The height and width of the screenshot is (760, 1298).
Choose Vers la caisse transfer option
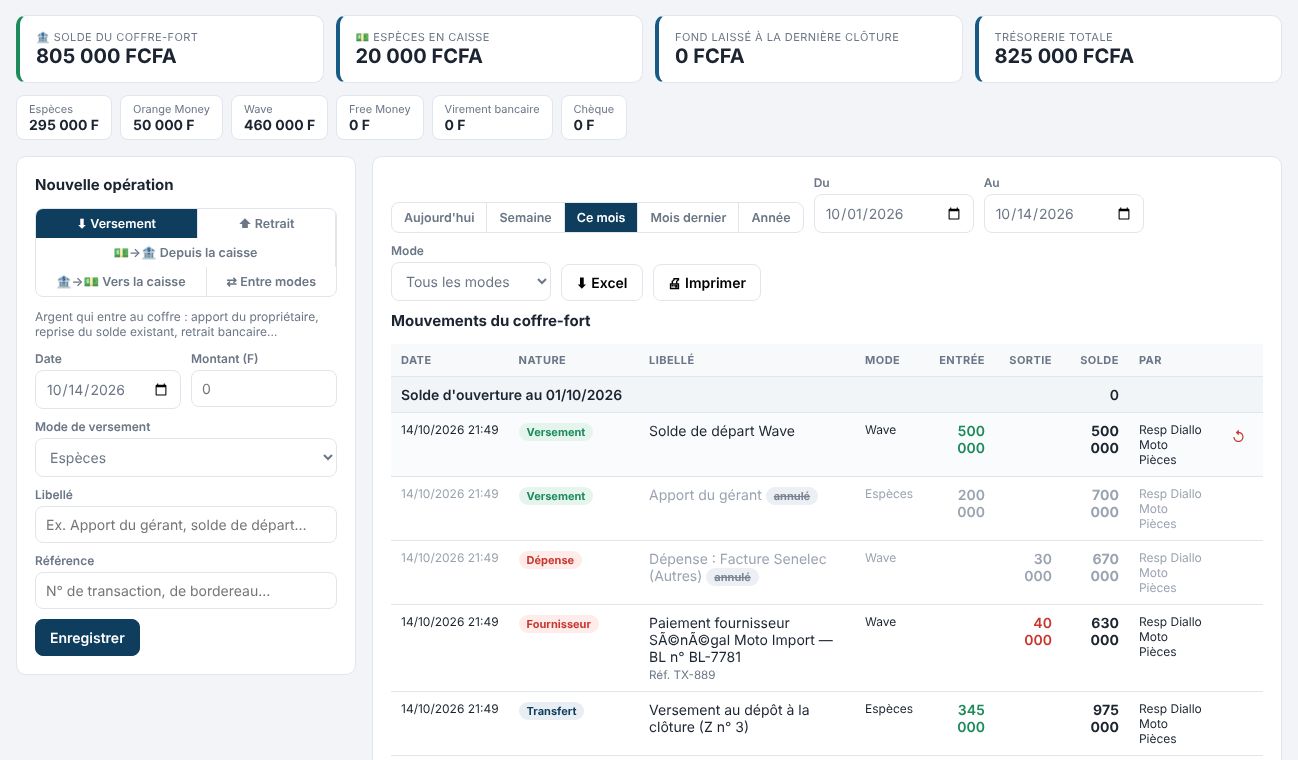pyautogui.click(x=121, y=282)
